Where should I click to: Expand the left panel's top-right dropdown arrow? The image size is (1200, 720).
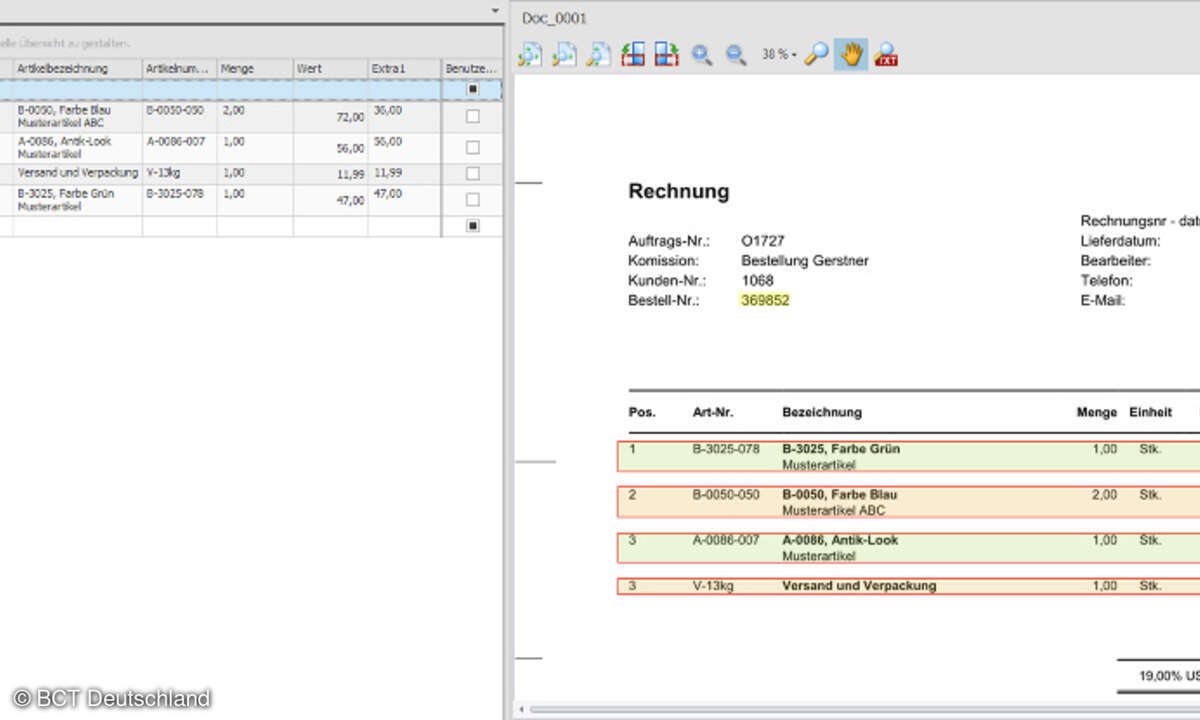pyautogui.click(x=496, y=10)
